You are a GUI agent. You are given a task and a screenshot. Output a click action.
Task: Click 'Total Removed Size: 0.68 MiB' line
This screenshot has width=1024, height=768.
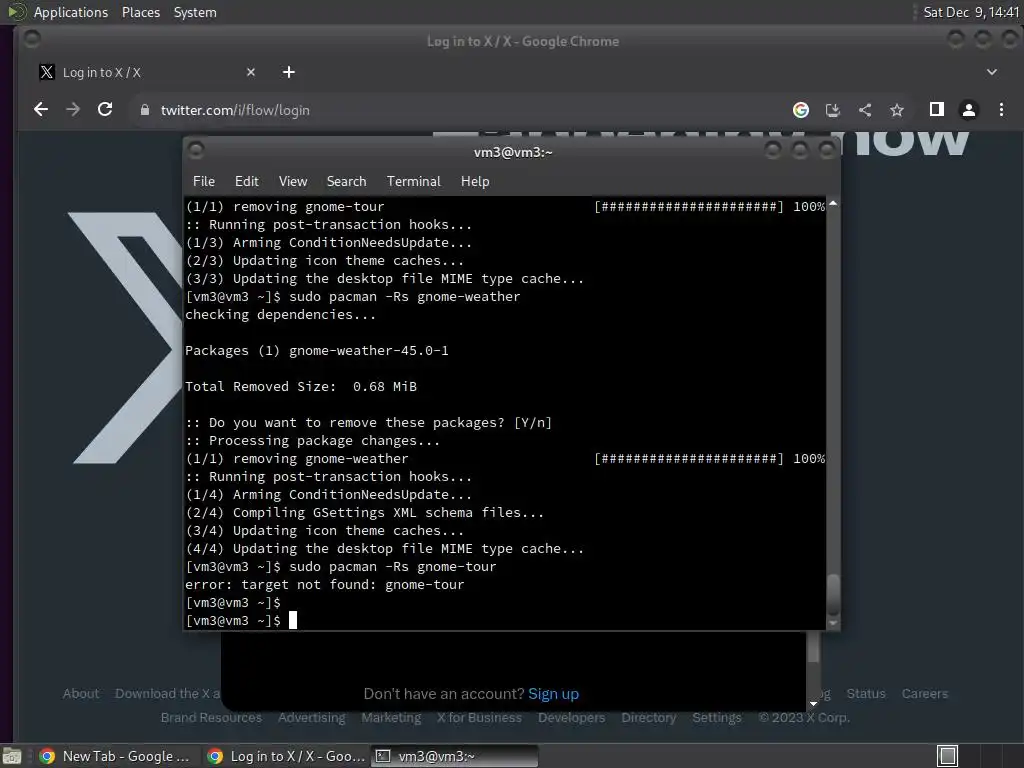point(301,387)
